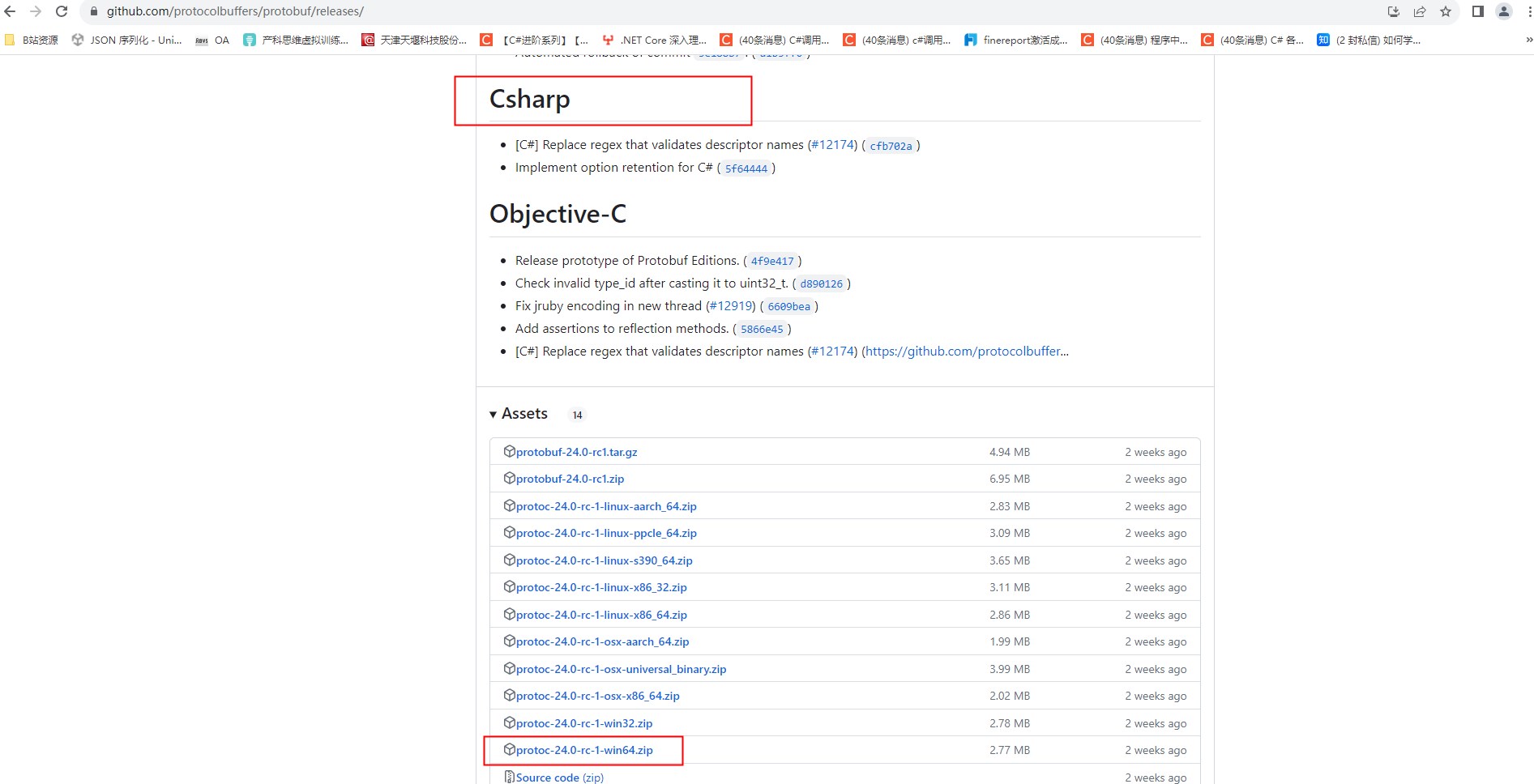1534x784 pixels.
Task: Download protoc-24.0-rc-1-linux-x86_32.zip
Action: tap(601, 587)
